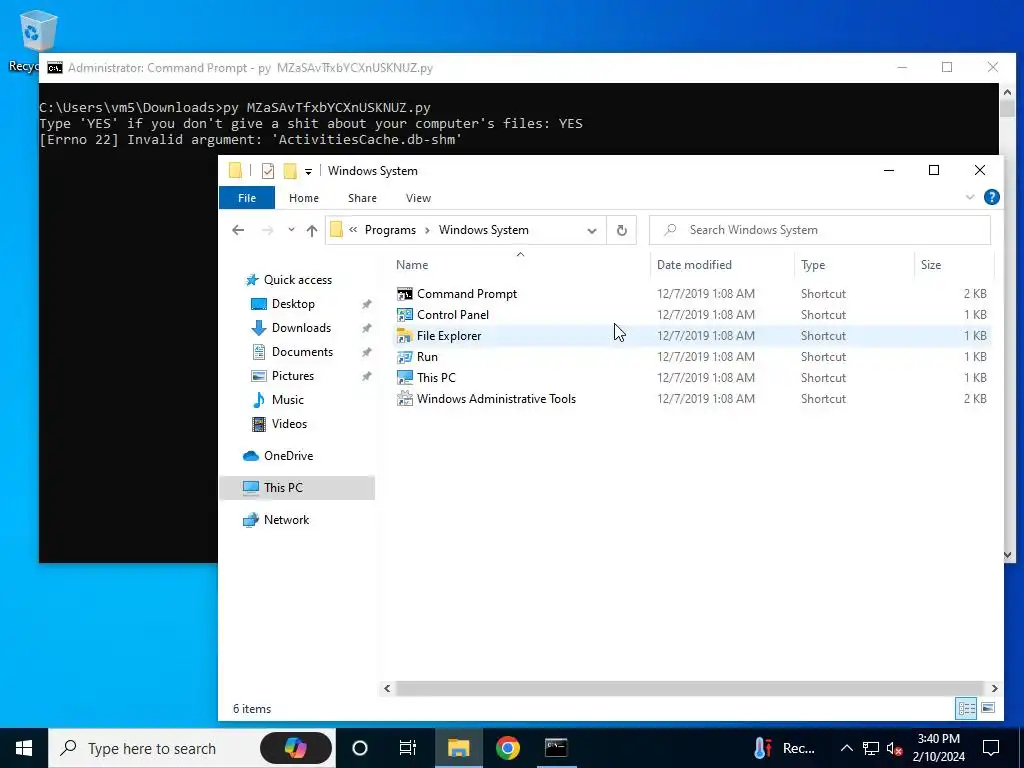1024x768 pixels.
Task: Expand hidden breadcrumb path chevrons
Action: pos(353,230)
